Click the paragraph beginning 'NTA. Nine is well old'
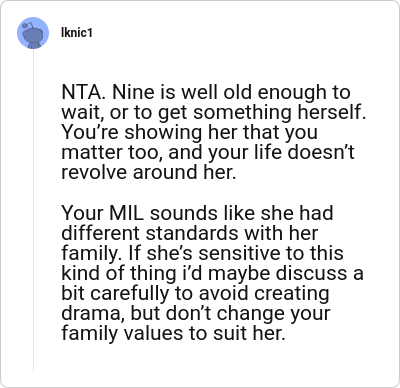The image size is (400, 388). tap(214, 132)
